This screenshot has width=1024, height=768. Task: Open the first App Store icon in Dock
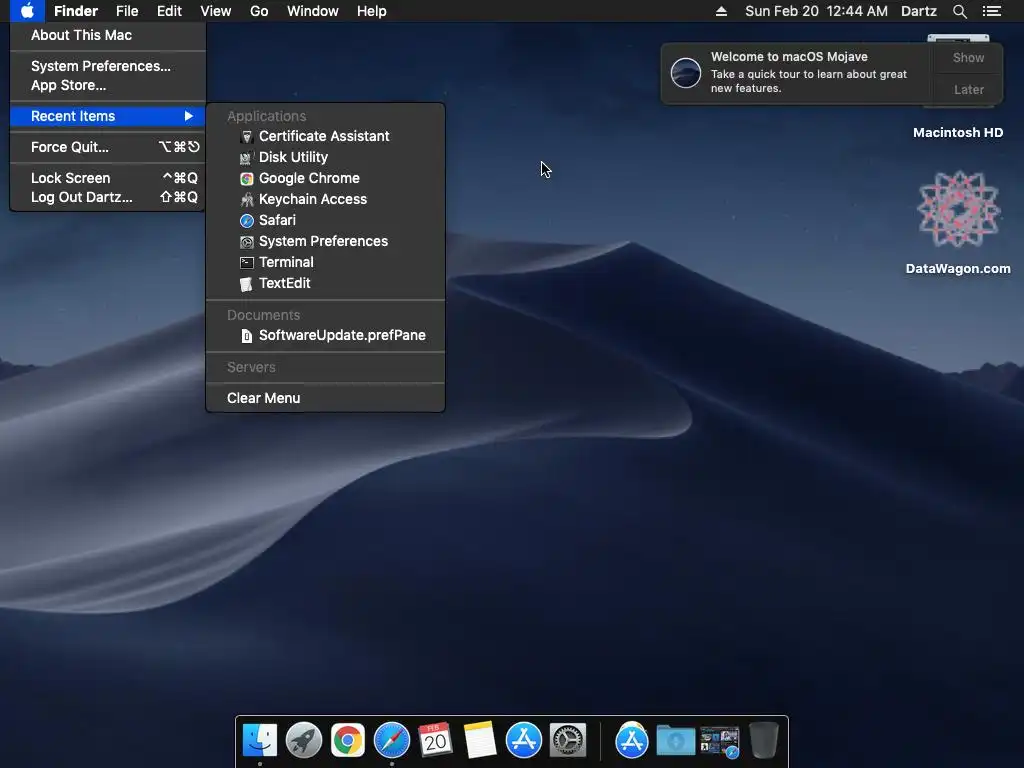(524, 741)
